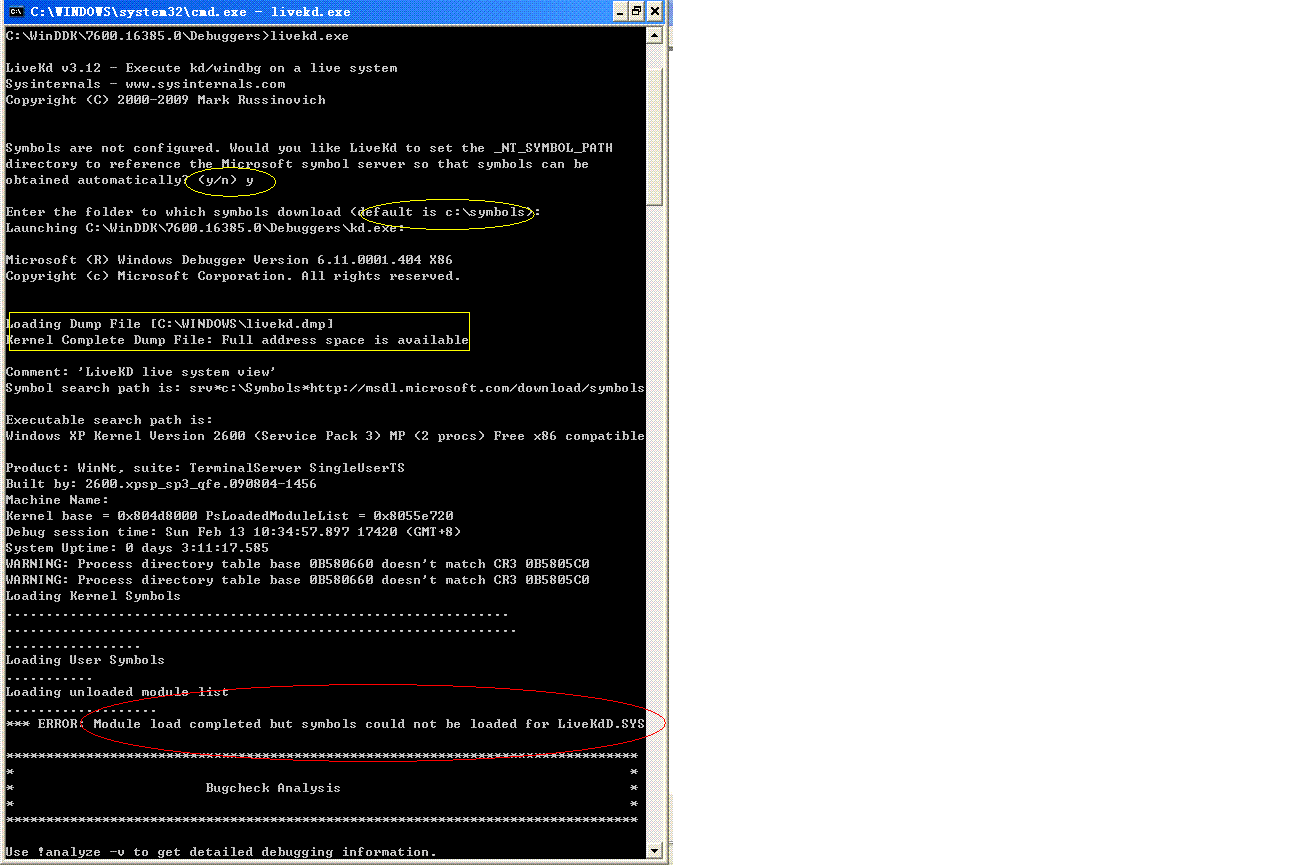
Task: Restore the cmd.exe window using the title bar button
Action: (636, 11)
